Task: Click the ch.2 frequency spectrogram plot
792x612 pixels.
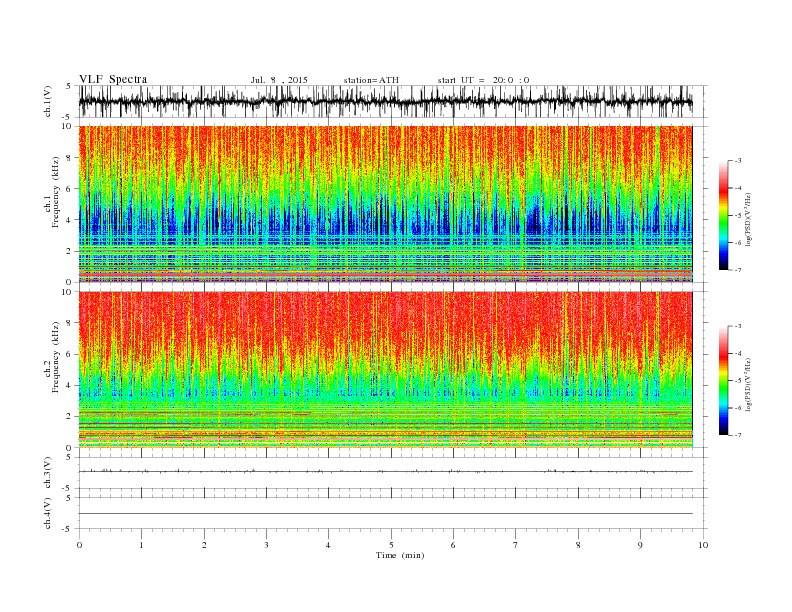Action: click(386, 370)
